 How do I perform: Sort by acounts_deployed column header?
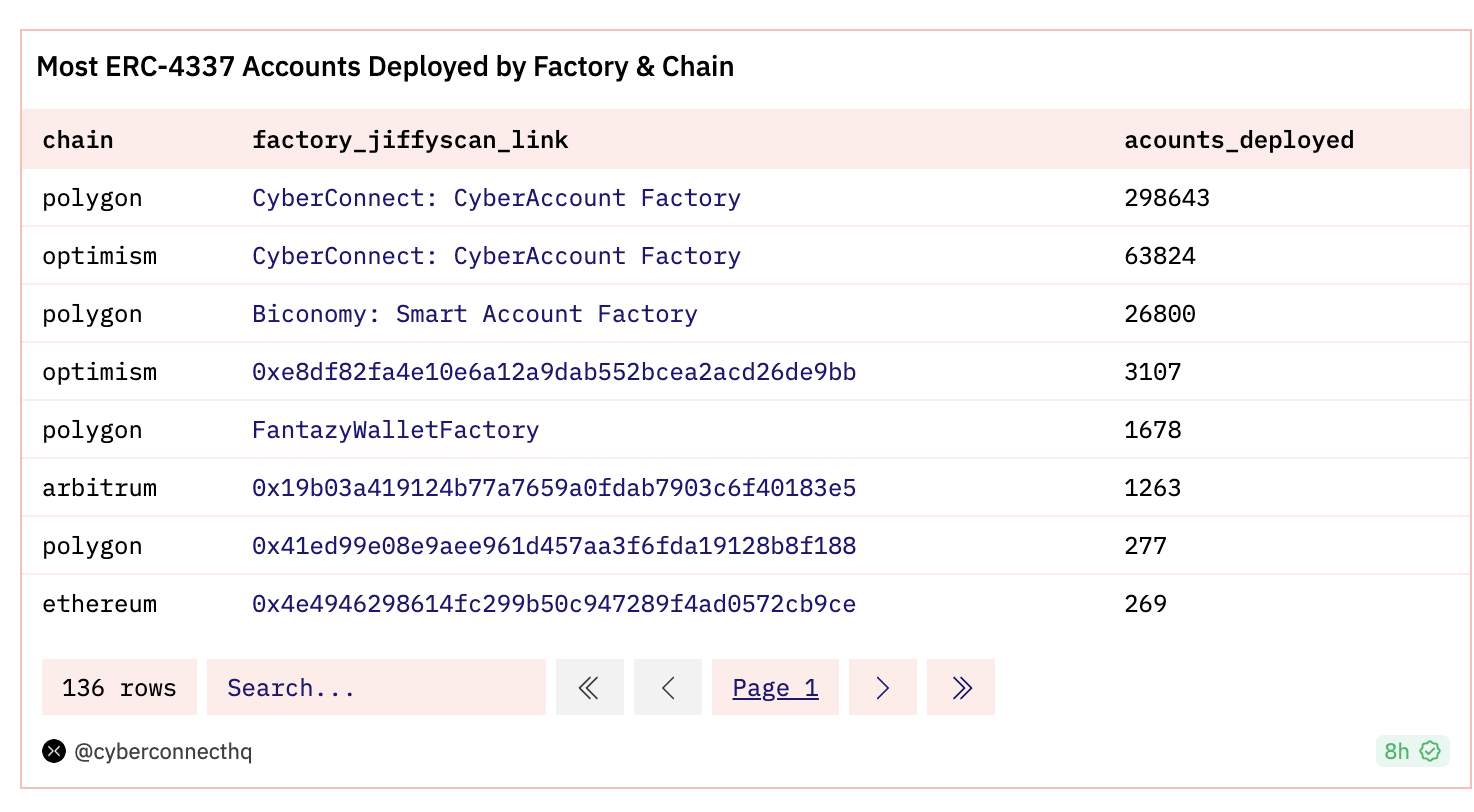tap(1239, 140)
